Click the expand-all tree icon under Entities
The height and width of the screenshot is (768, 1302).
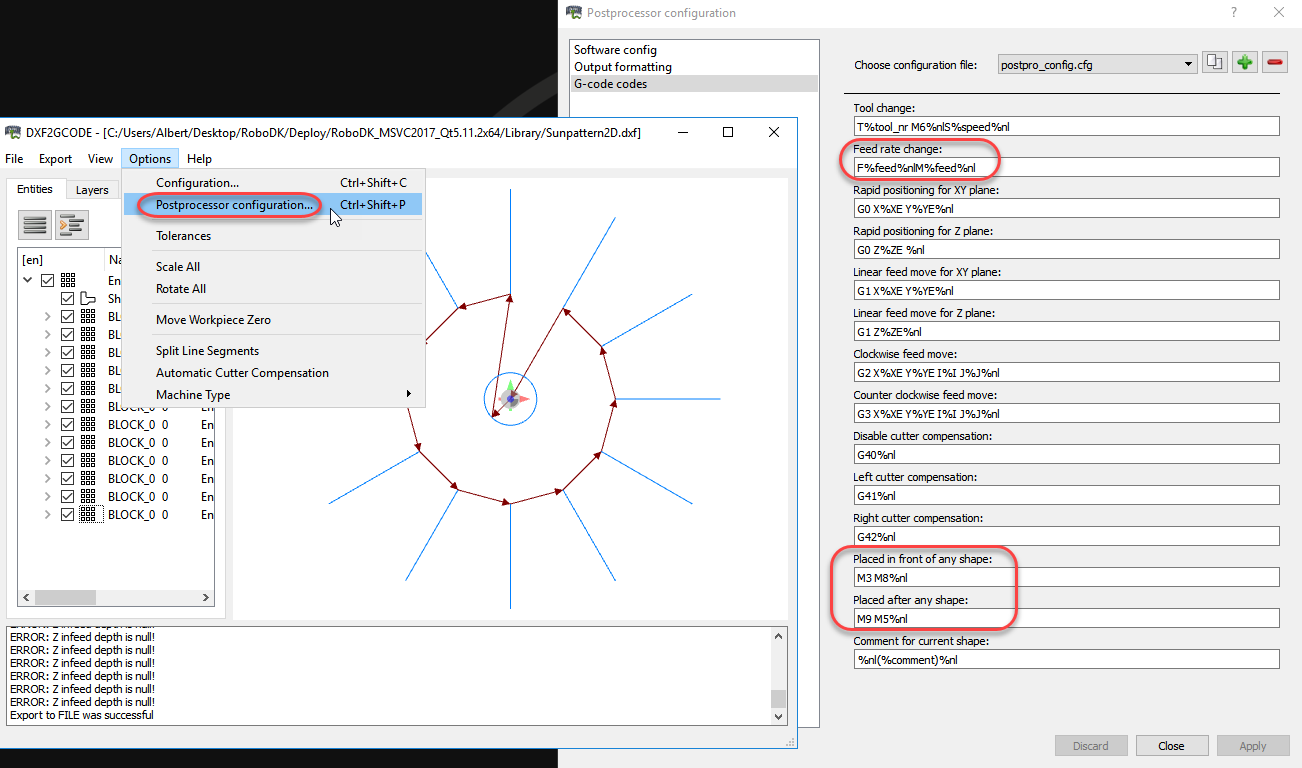click(71, 225)
